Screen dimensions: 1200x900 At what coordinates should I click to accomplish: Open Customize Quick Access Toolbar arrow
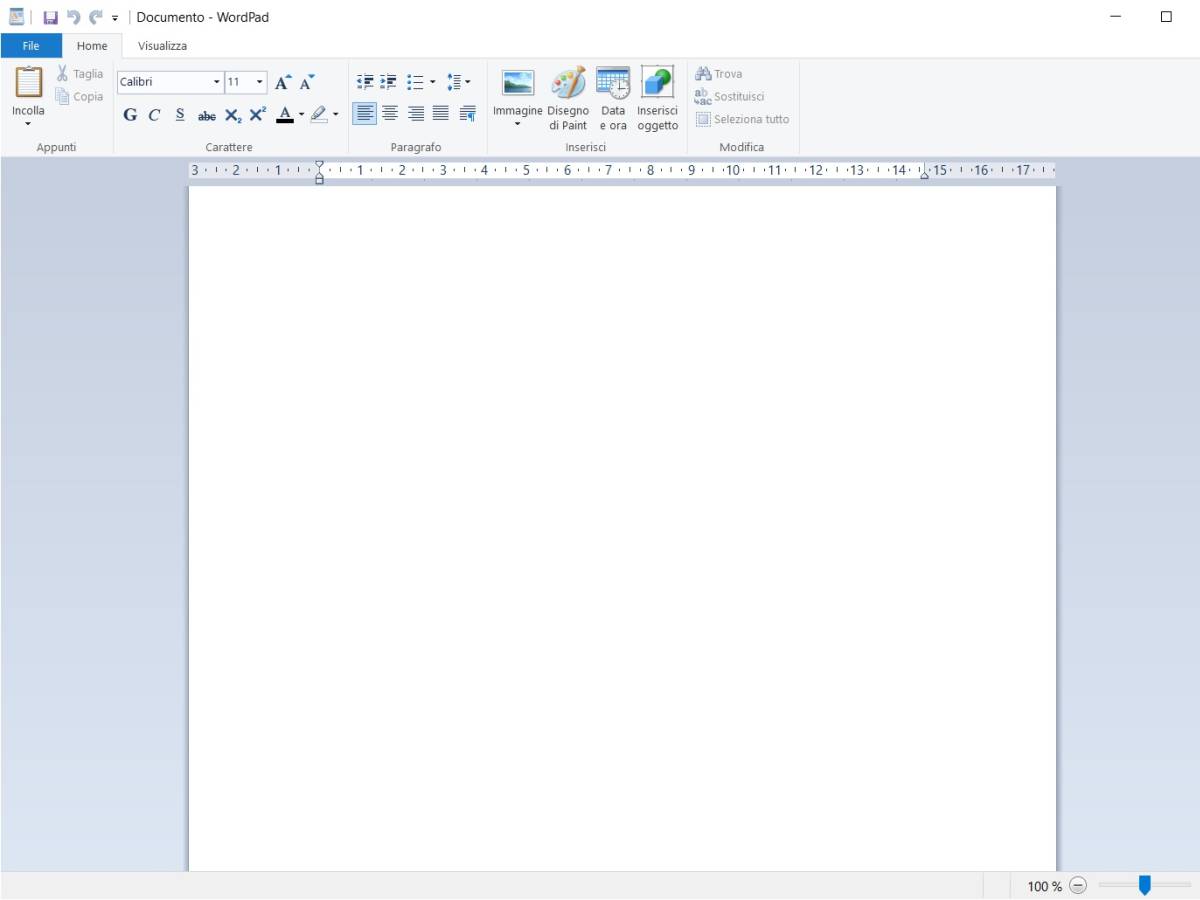(x=115, y=18)
